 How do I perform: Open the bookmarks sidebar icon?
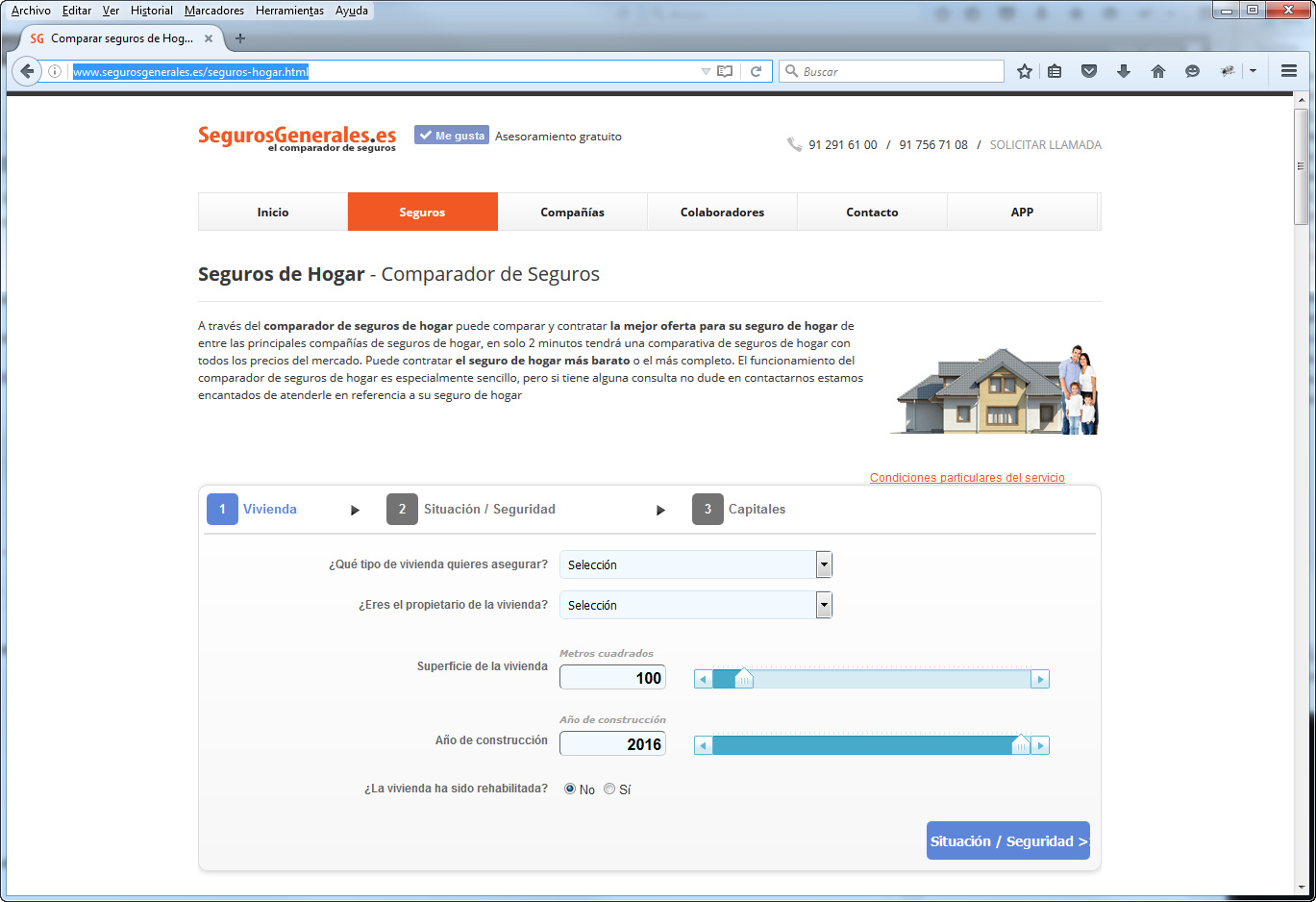tap(1055, 71)
